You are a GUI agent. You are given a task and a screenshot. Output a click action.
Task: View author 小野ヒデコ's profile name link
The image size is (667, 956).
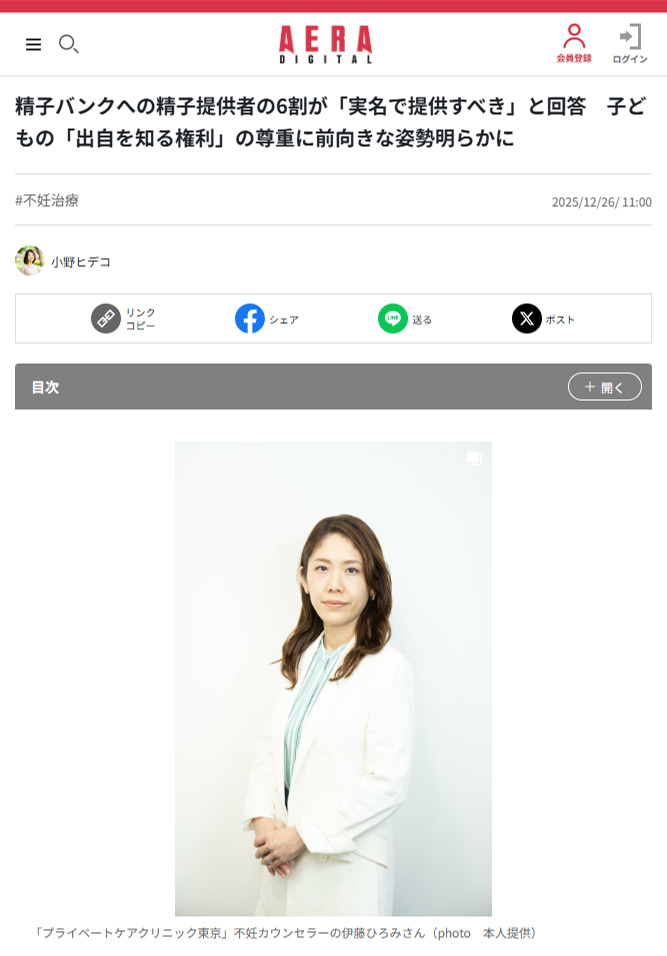(80, 262)
